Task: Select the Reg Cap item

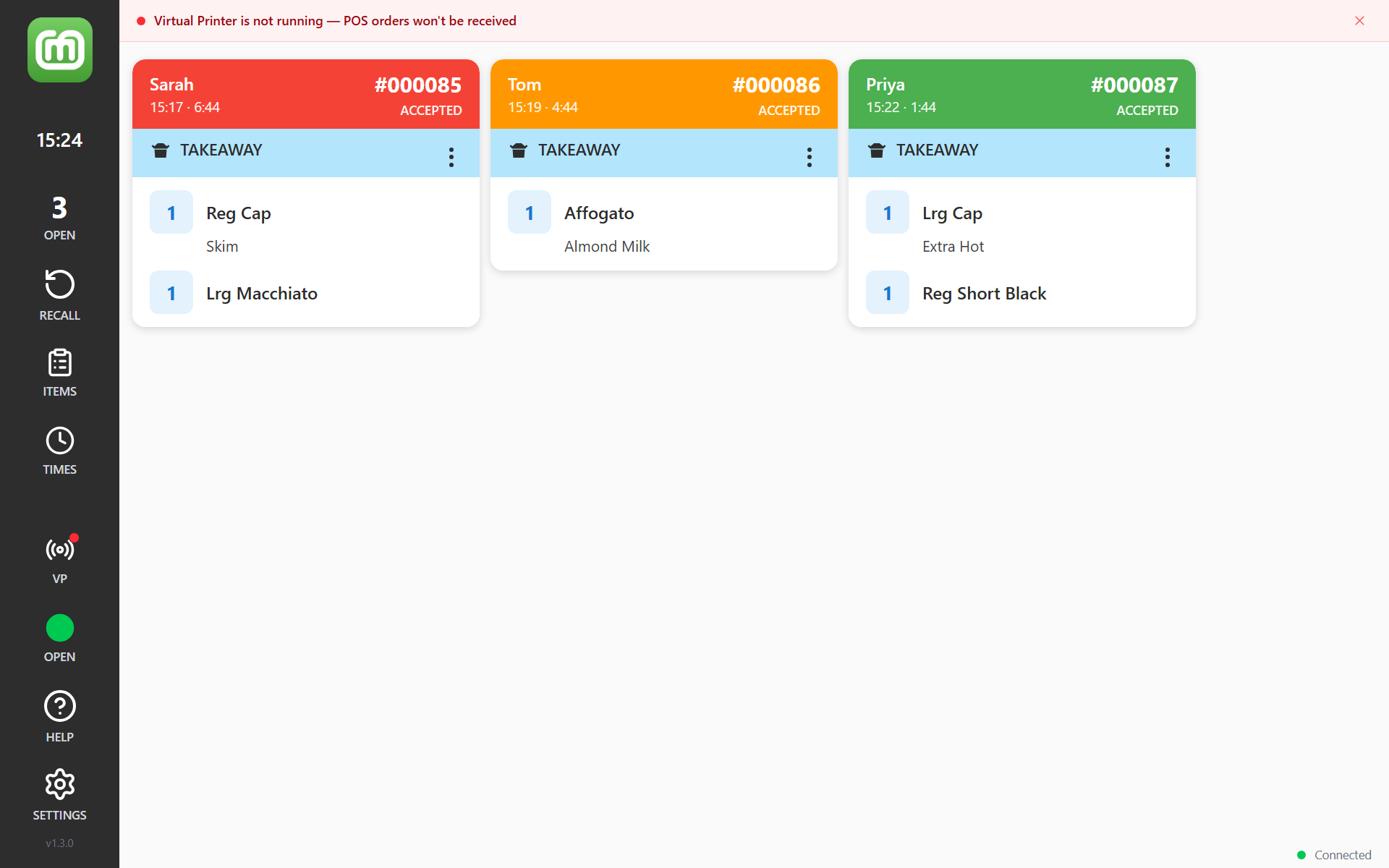Action: tap(239, 213)
